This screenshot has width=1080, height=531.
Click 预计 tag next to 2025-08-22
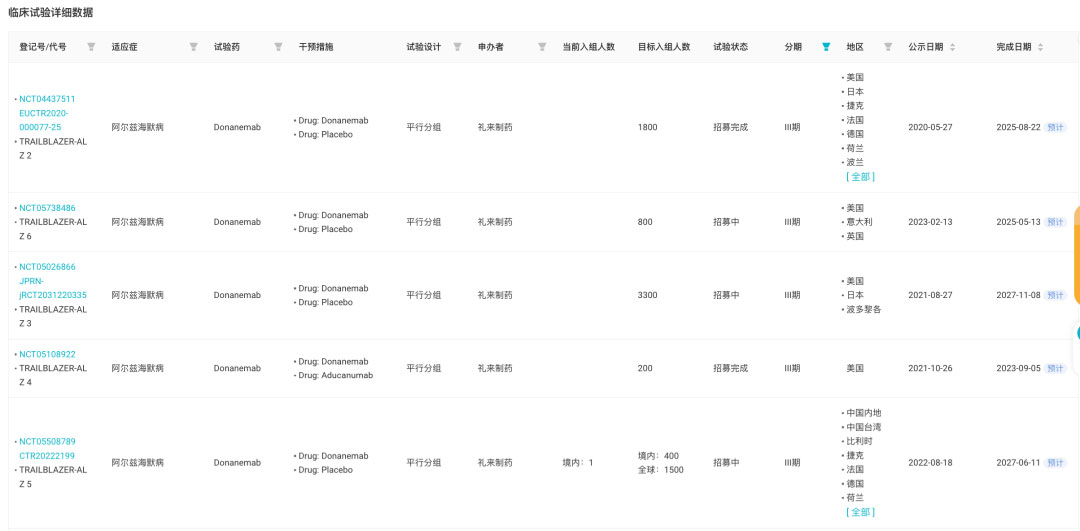tap(1056, 127)
